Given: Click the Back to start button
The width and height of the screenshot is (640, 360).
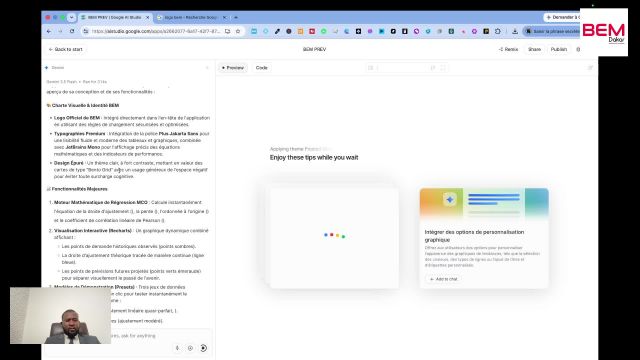Looking at the screenshot, I should pos(66,49).
